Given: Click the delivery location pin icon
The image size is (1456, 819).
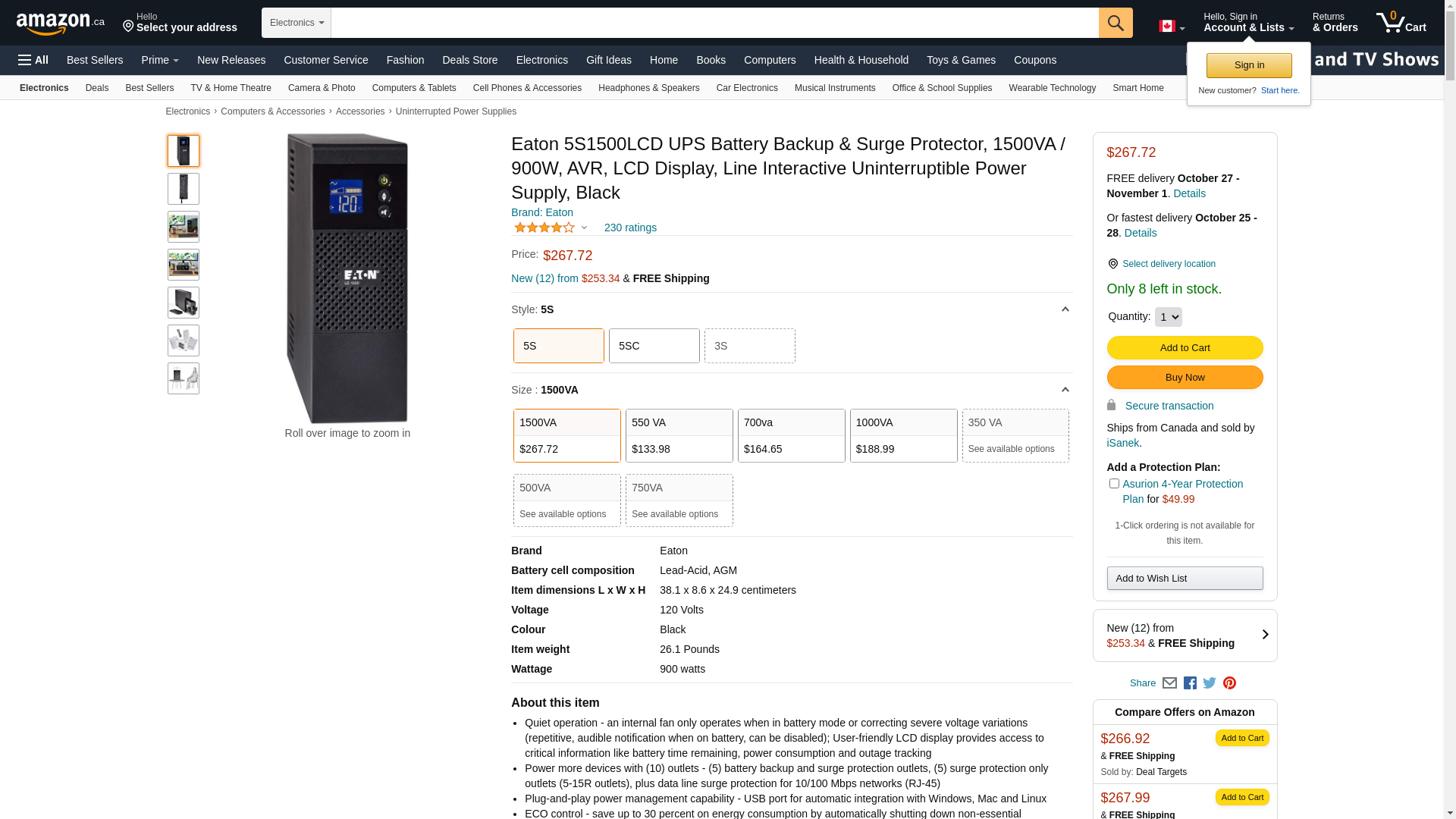Looking at the screenshot, I should point(1112,264).
